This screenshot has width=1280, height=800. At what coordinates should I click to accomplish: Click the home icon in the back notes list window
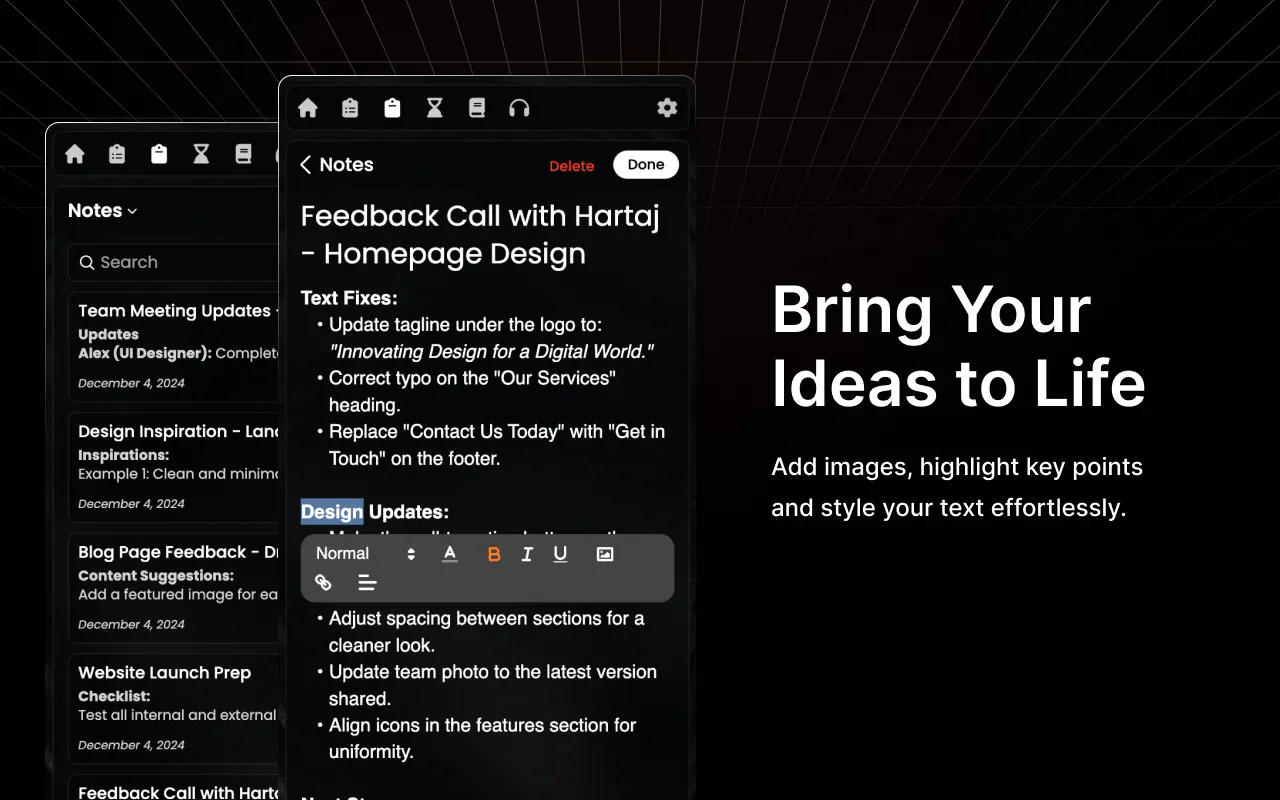tap(75, 154)
